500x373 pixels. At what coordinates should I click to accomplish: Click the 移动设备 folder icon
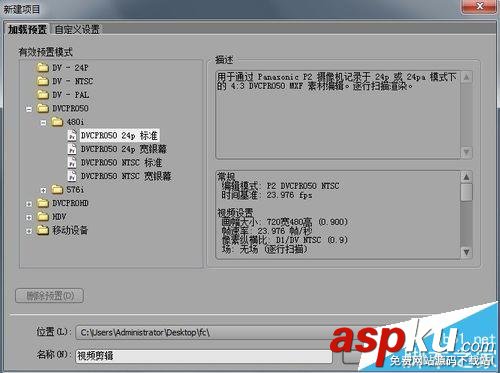[43, 230]
